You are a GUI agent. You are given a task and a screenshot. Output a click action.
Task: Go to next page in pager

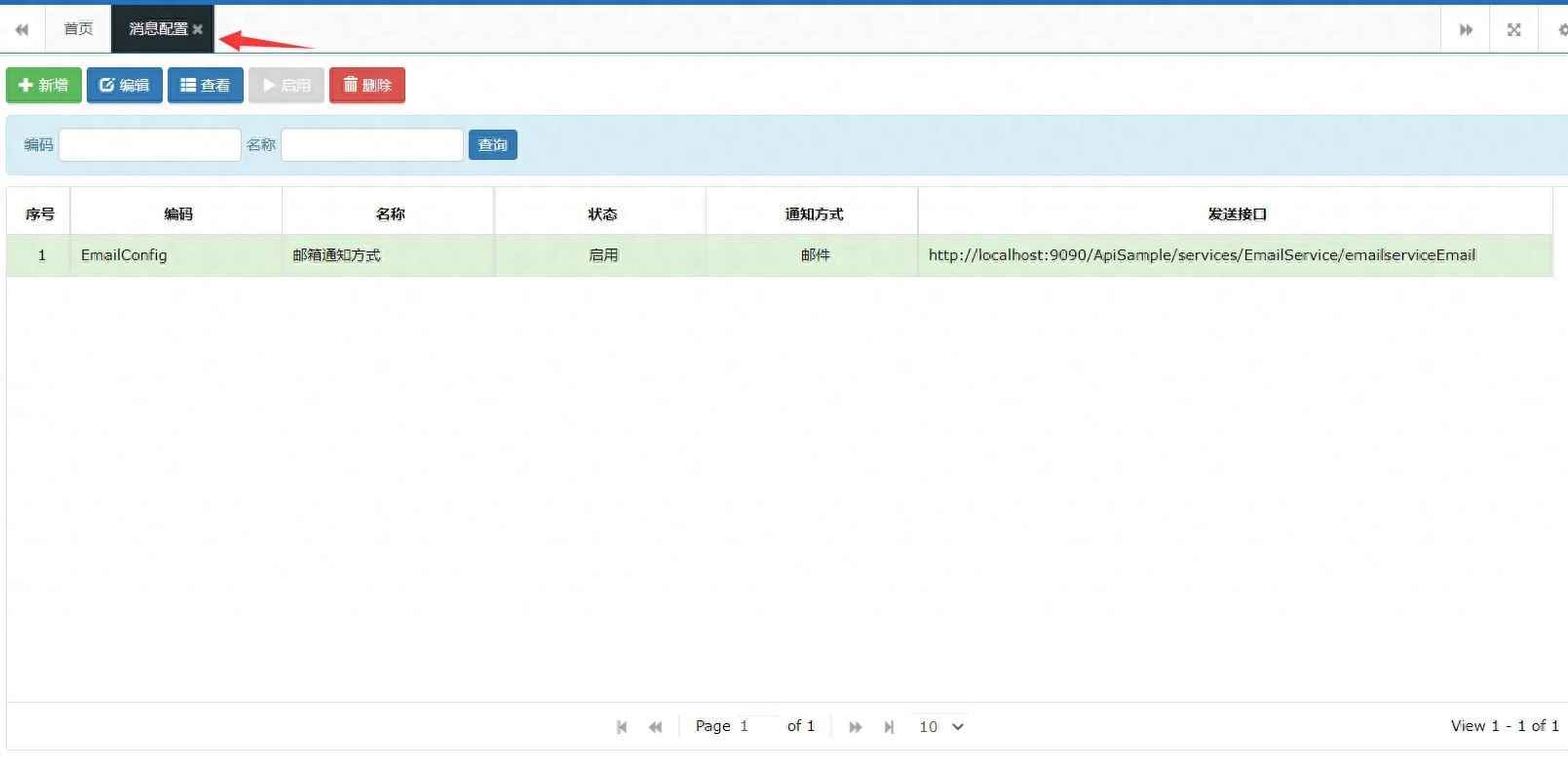point(856,726)
